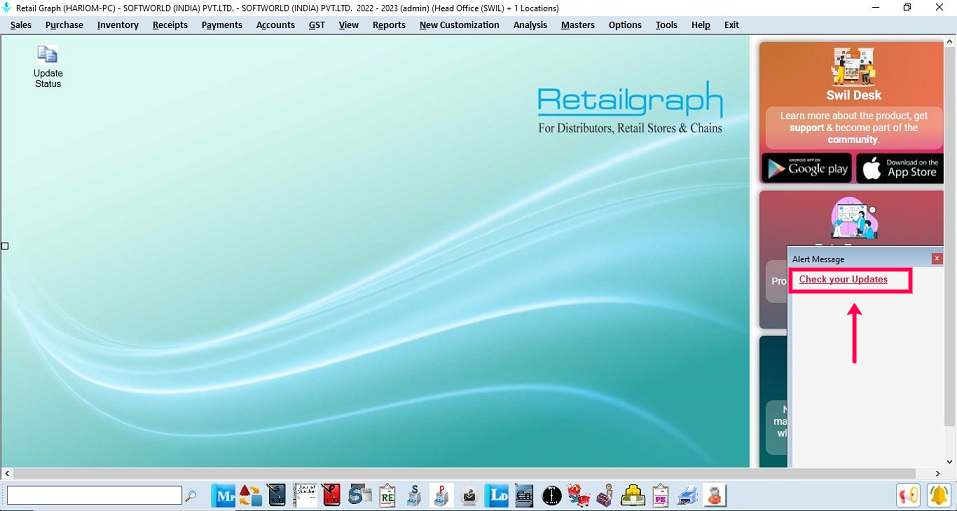This screenshot has height=511, width=957.
Task: Click the large blue 'S' toolbar icon
Action: coord(360,495)
